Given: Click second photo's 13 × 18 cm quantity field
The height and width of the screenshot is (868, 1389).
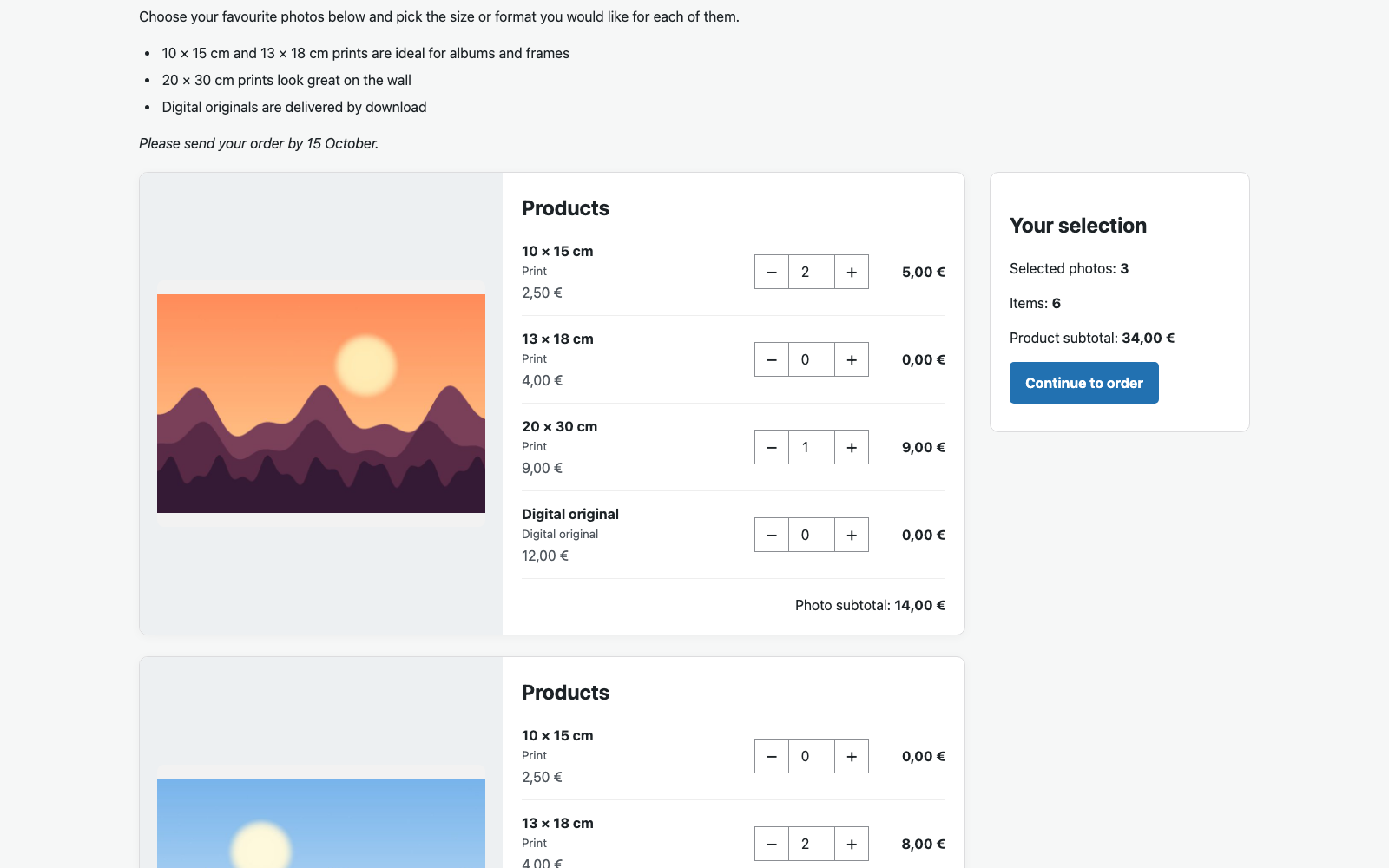Looking at the screenshot, I should coord(812,844).
